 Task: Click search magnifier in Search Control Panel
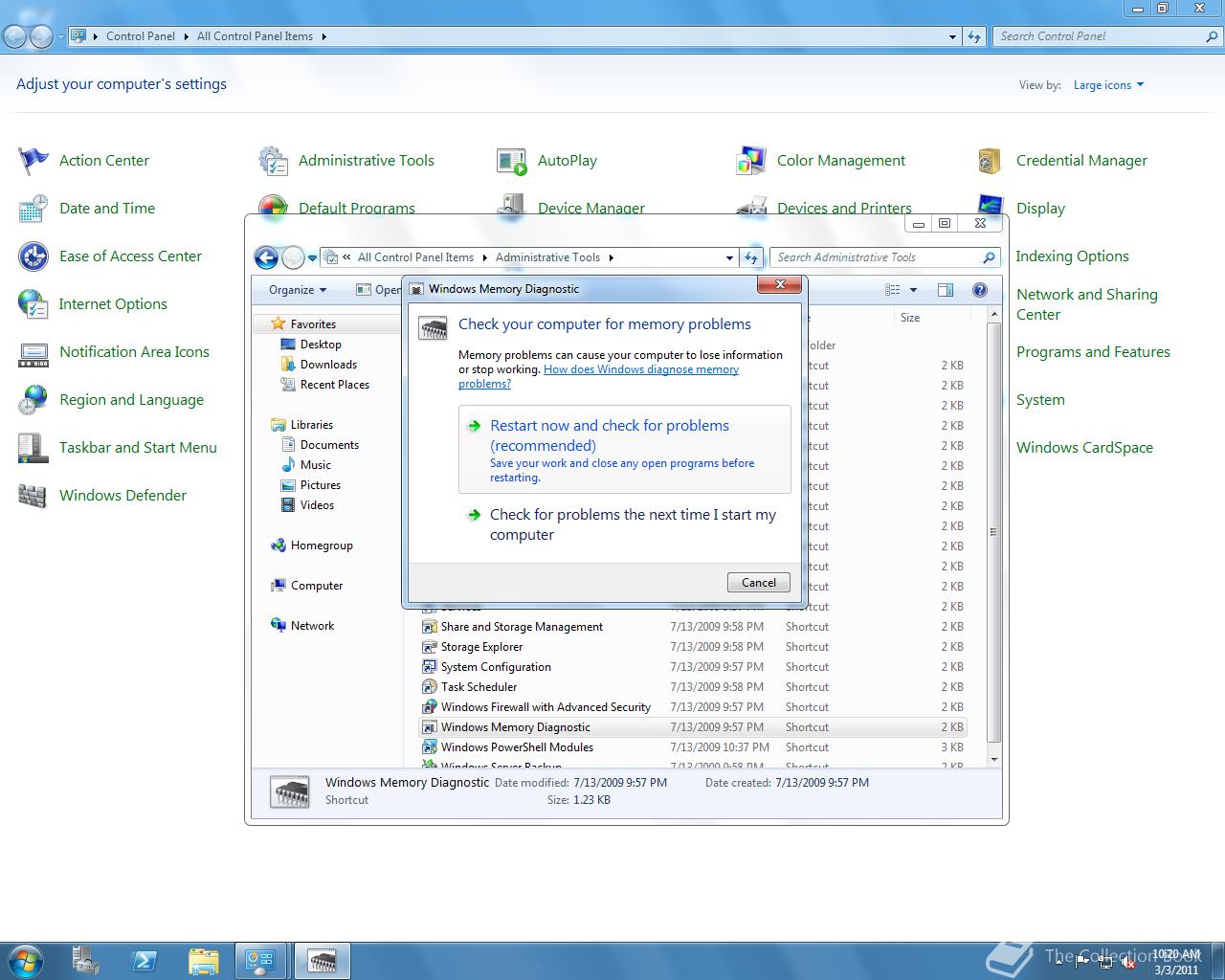coord(1212,36)
